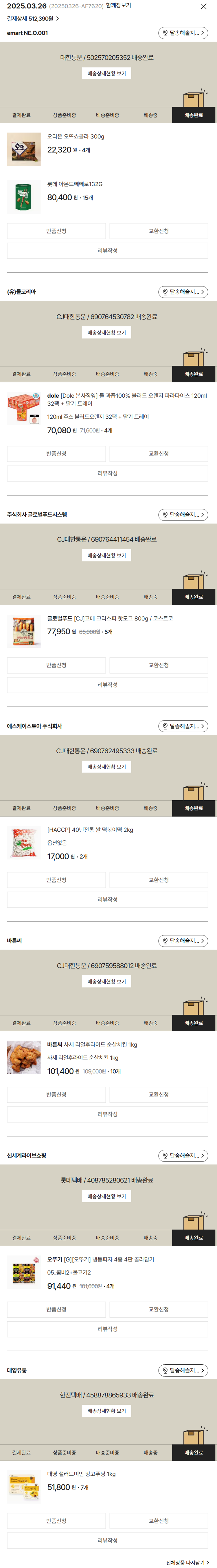Open 달송해솔지 location button for 돌코리아 order

pos(183,292)
